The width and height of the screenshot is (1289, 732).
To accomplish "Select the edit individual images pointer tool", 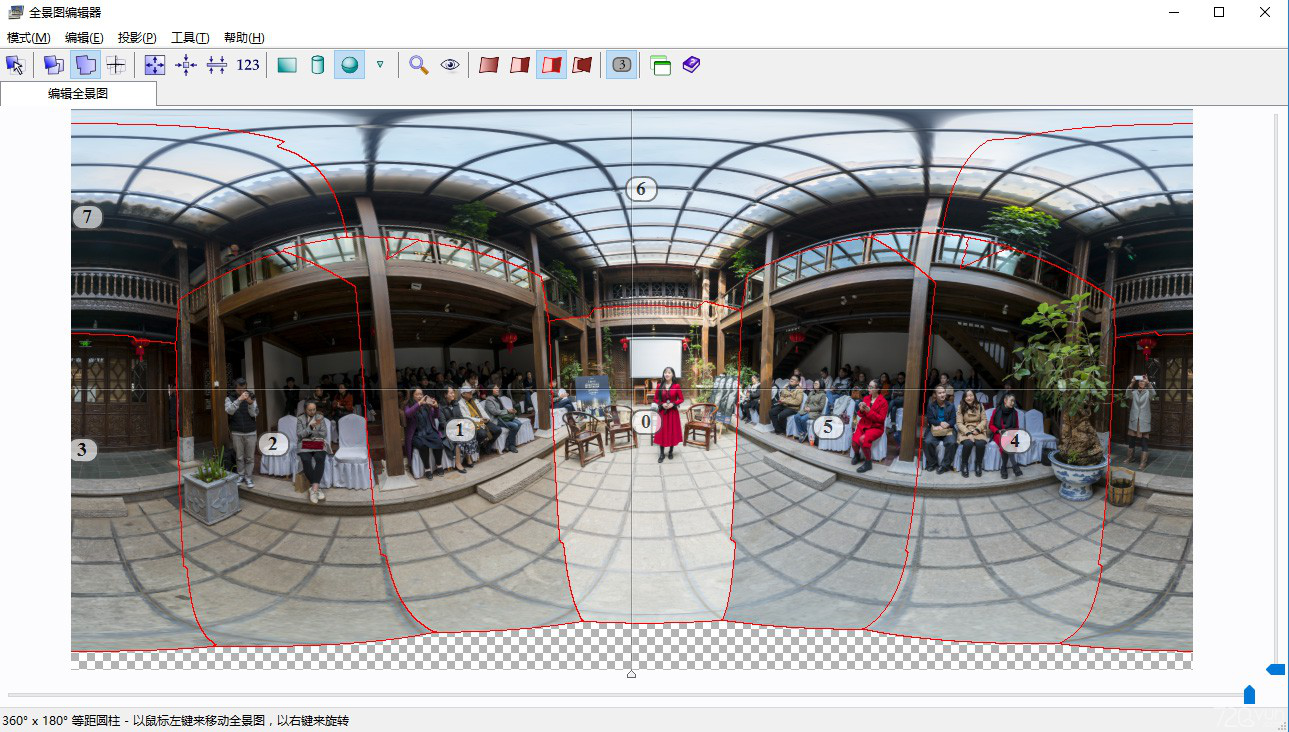I will click(15, 65).
